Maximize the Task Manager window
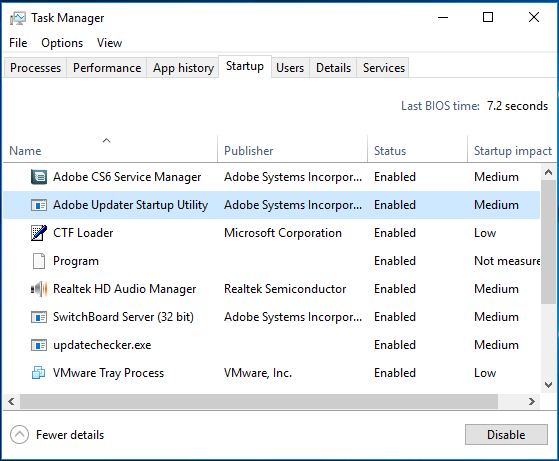The height and width of the screenshot is (461, 559). [x=488, y=17]
